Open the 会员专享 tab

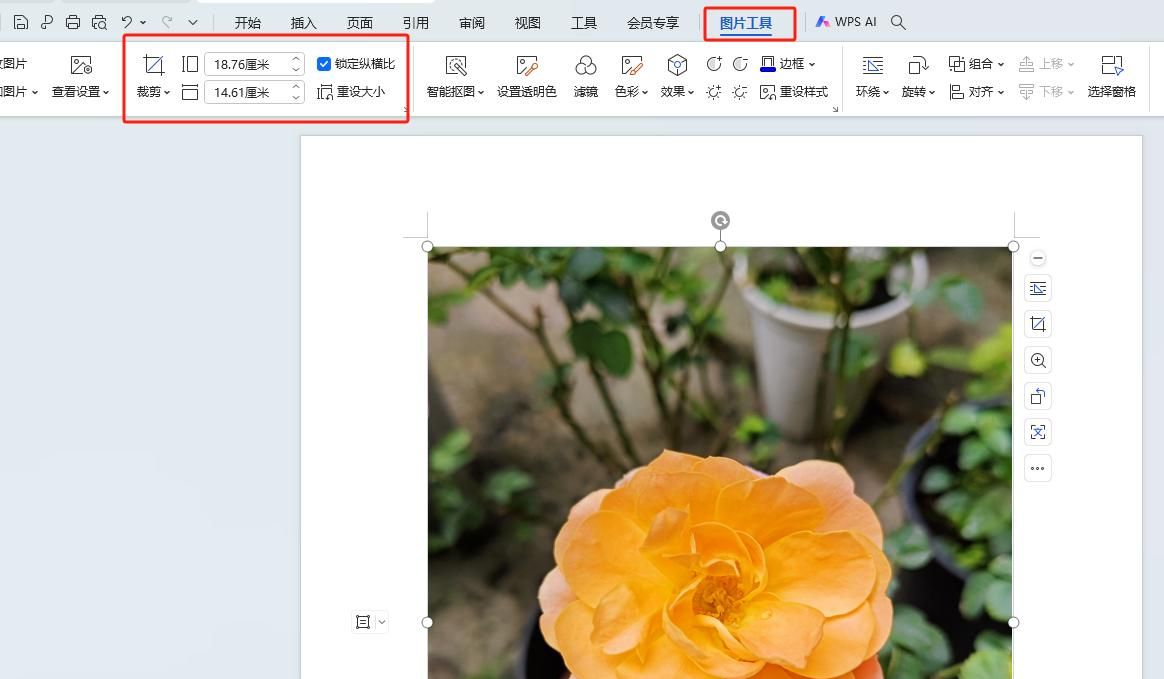[x=653, y=22]
